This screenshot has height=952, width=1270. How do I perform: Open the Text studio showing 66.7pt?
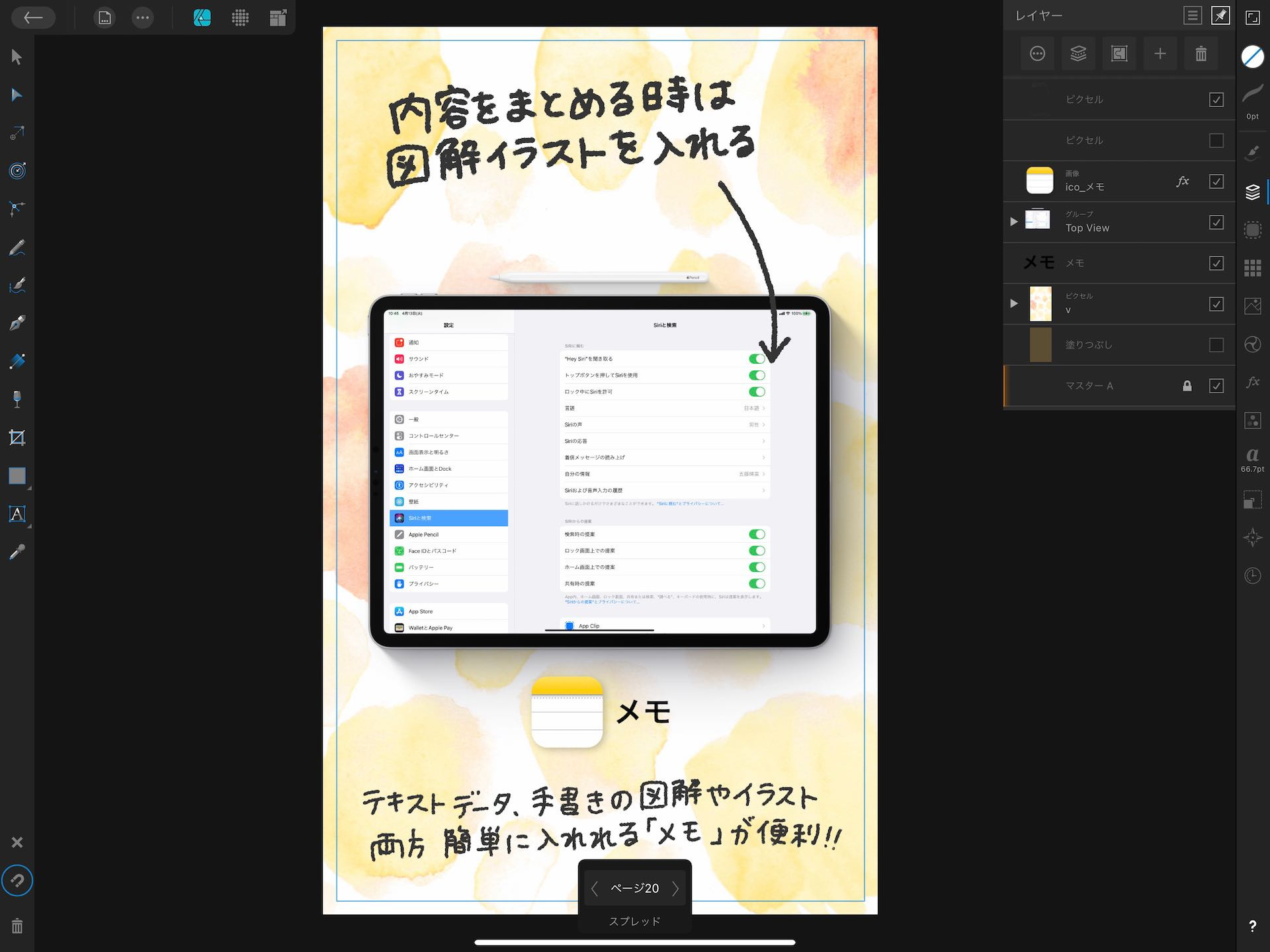click(1252, 459)
